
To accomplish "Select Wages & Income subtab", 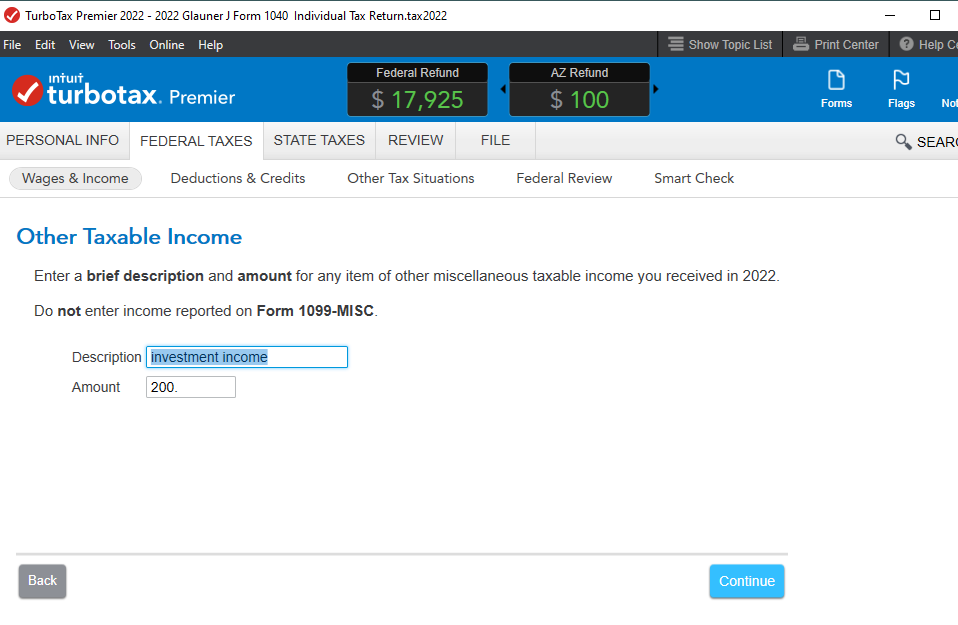I will 75,178.
